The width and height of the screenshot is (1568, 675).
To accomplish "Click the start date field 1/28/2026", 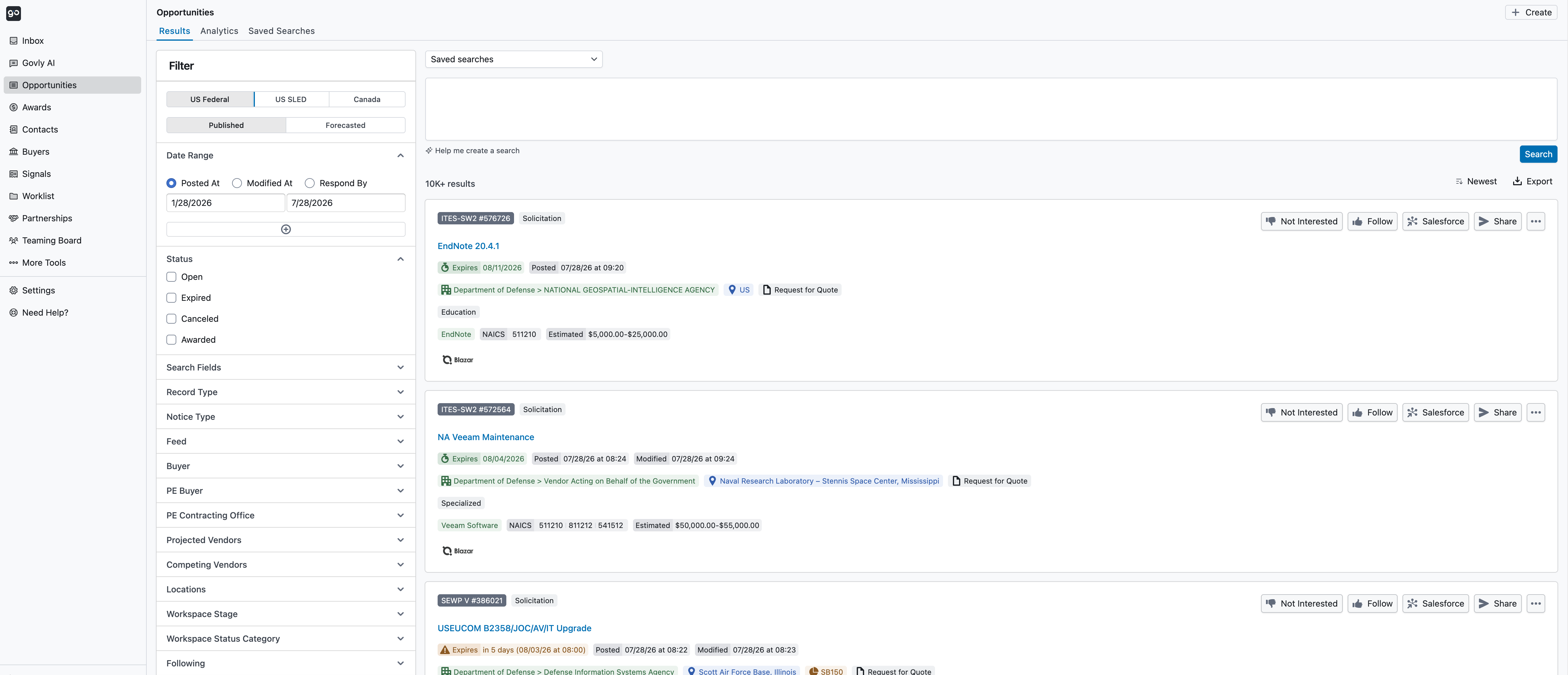I will click(x=226, y=203).
